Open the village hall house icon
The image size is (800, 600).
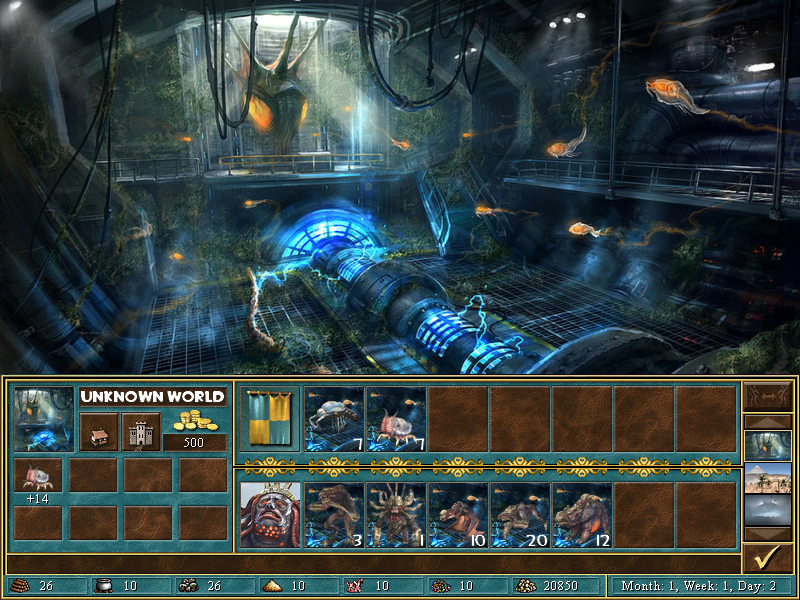pos(99,432)
